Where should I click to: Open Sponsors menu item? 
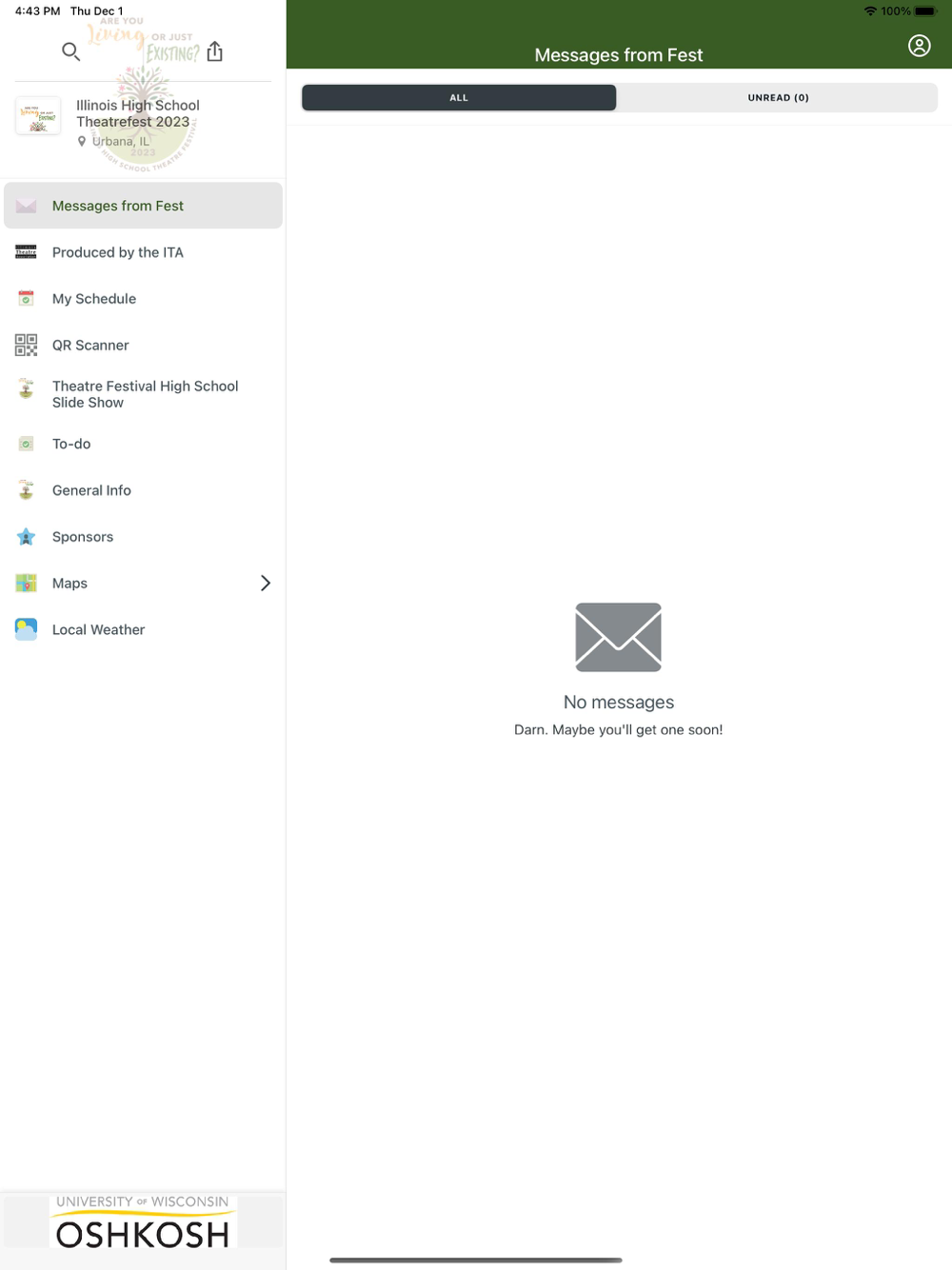point(143,537)
